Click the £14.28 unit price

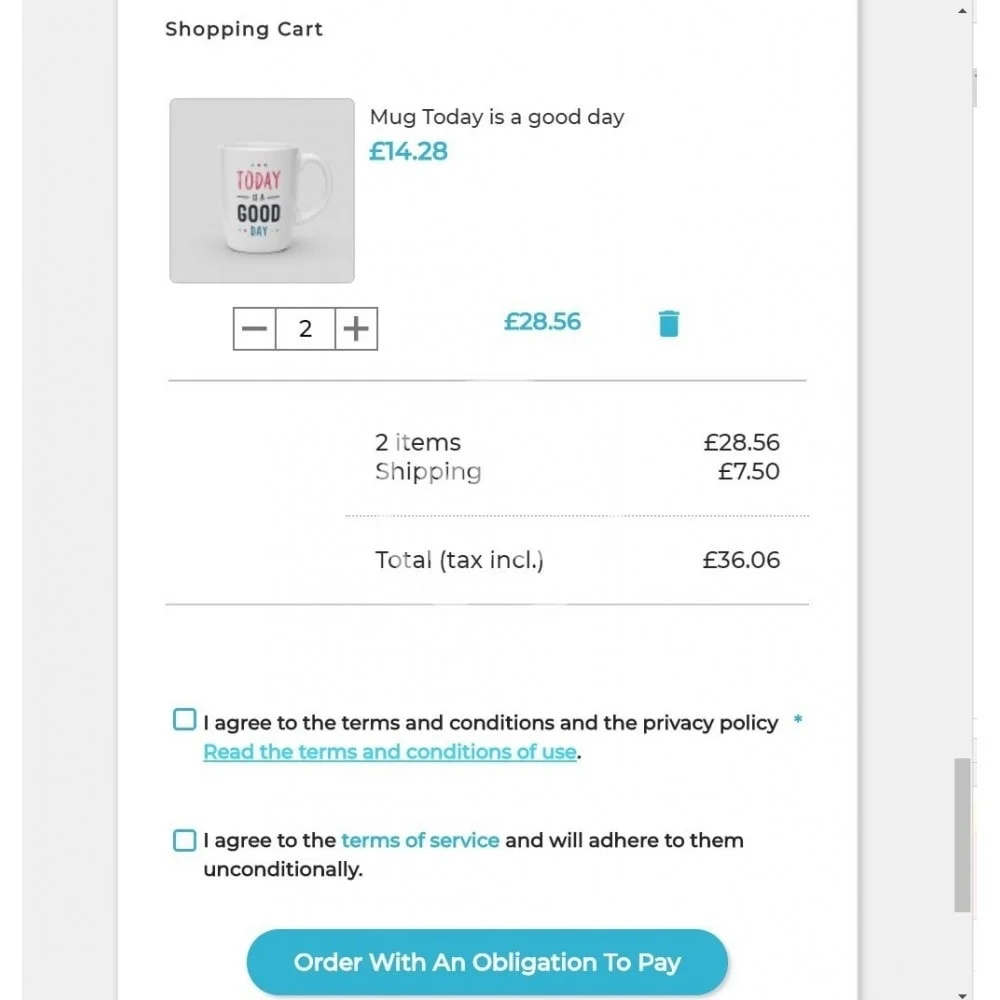[x=408, y=152]
